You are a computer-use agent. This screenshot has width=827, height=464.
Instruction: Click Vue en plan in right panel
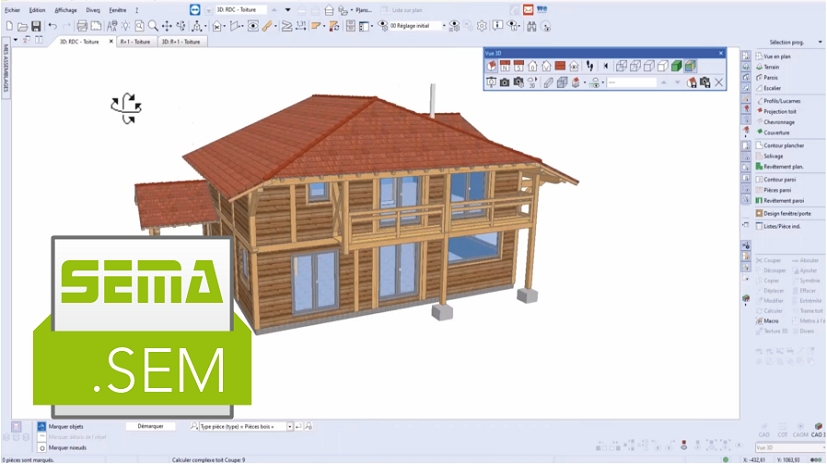pos(777,56)
